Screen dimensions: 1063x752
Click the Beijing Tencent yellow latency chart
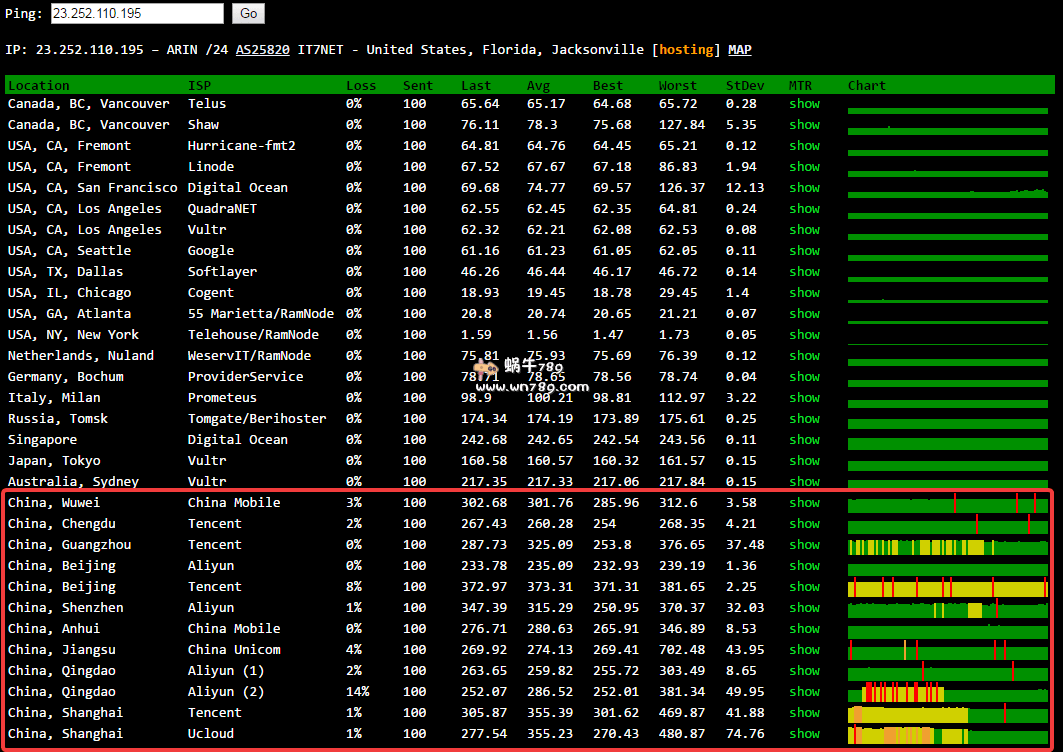948,589
